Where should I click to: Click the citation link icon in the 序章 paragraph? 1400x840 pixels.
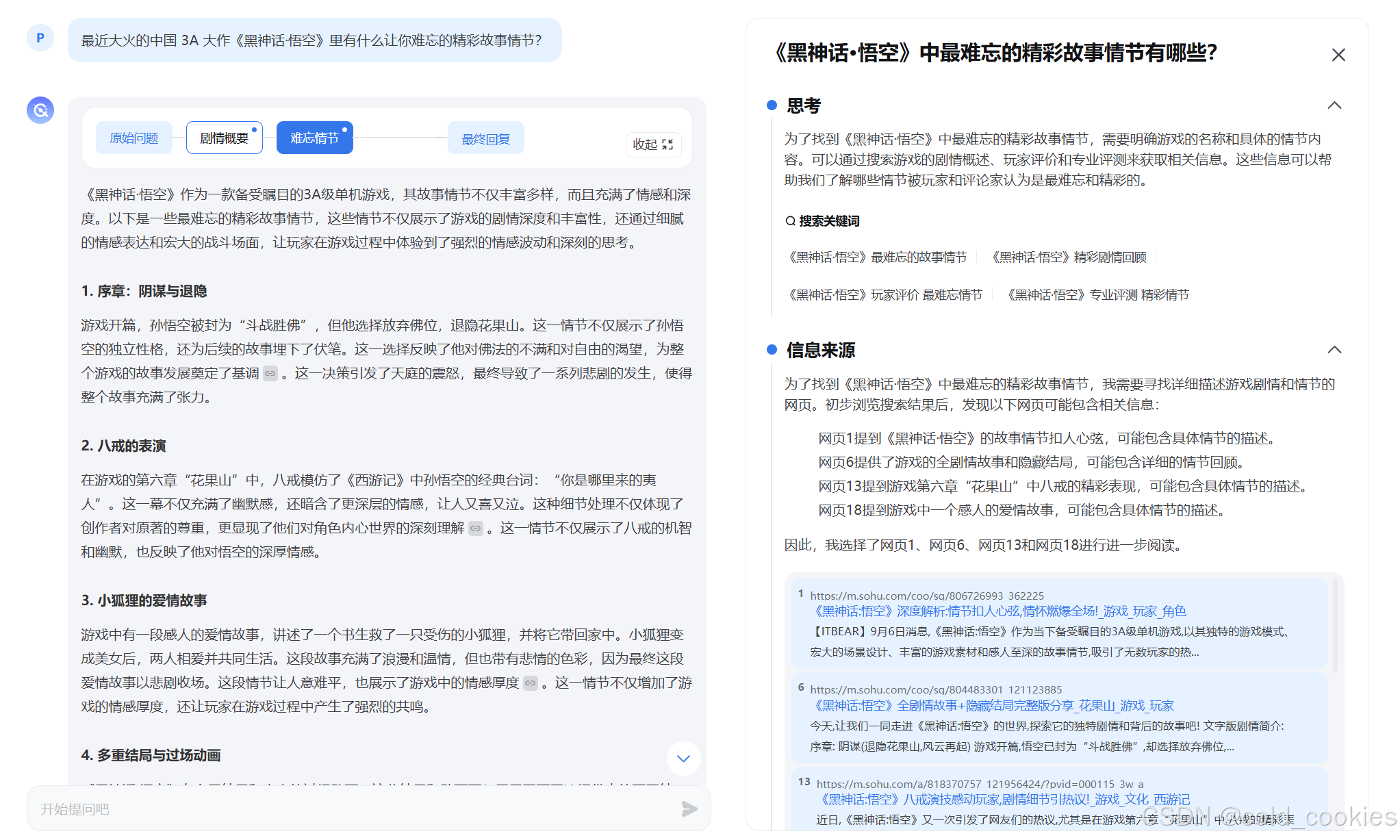click(x=270, y=374)
